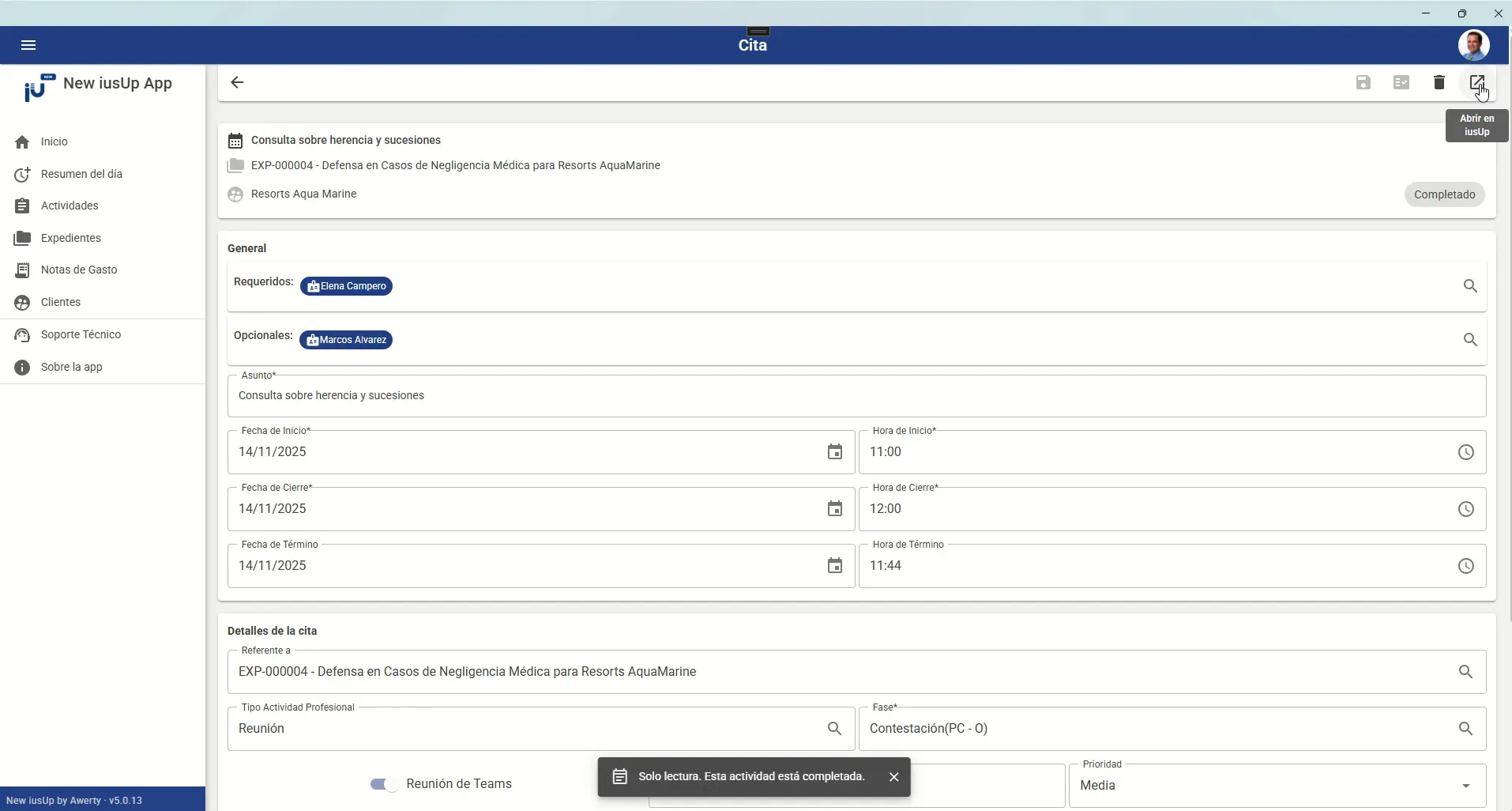Click the back arrow icon
Image resolution: width=1512 pixels, height=811 pixels.
(x=237, y=82)
